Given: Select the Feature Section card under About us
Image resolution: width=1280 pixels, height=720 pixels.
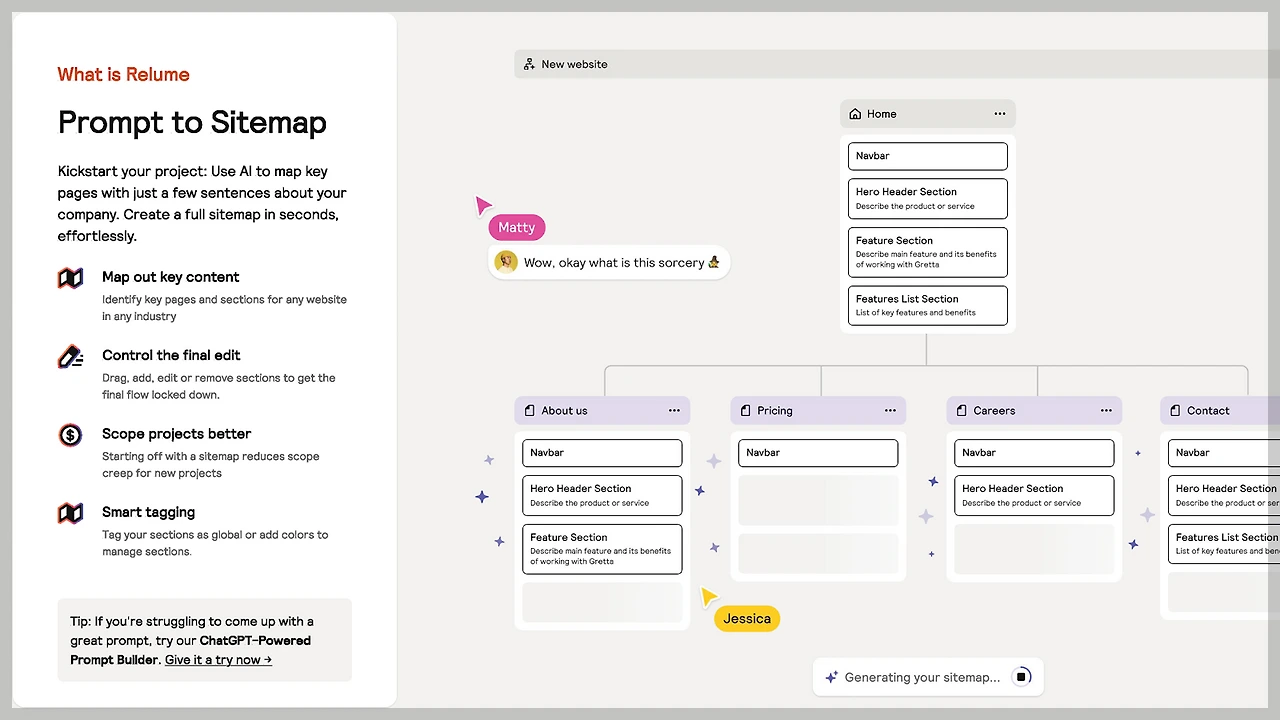Looking at the screenshot, I should [x=602, y=549].
